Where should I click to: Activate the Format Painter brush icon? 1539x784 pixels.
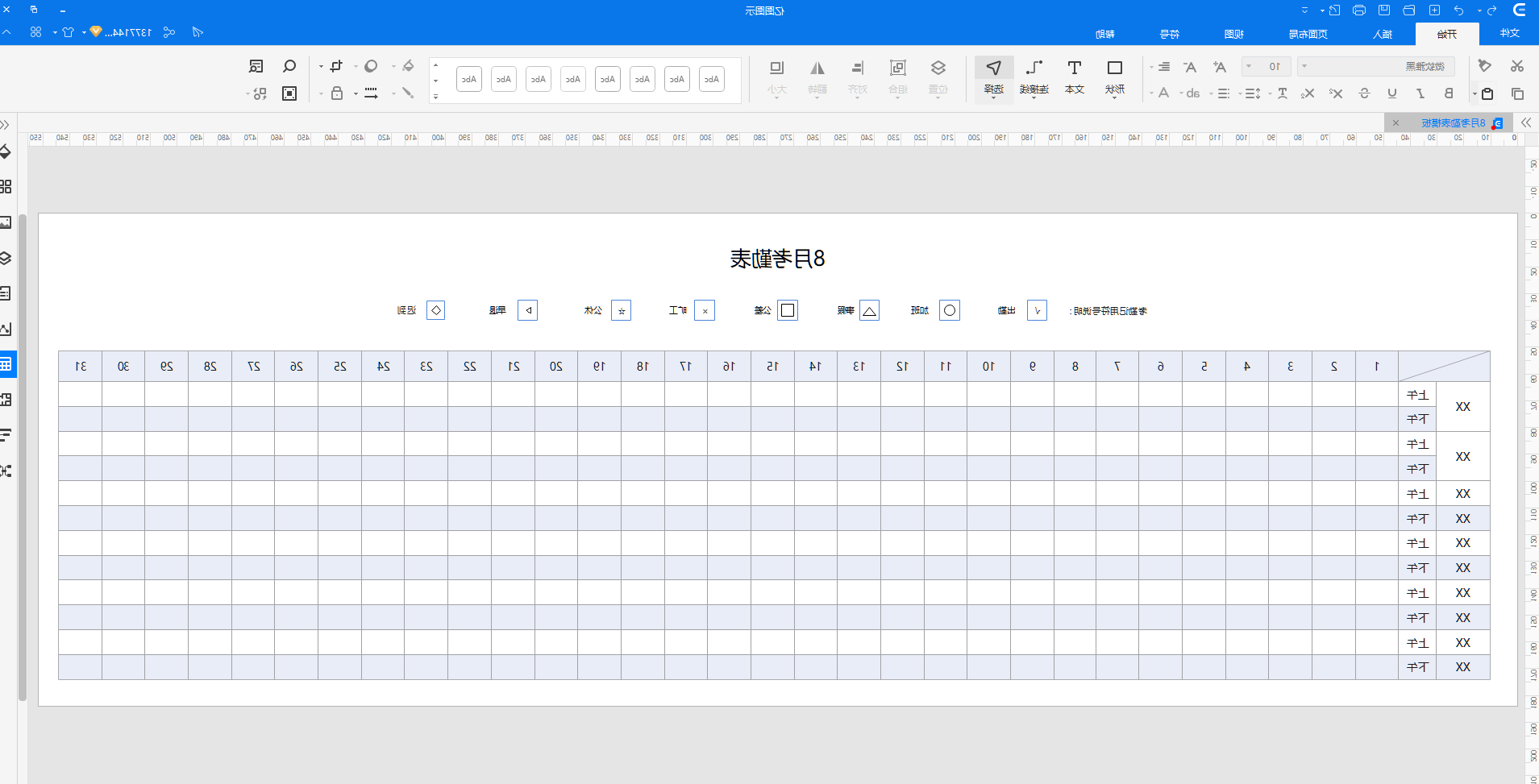[1484, 66]
